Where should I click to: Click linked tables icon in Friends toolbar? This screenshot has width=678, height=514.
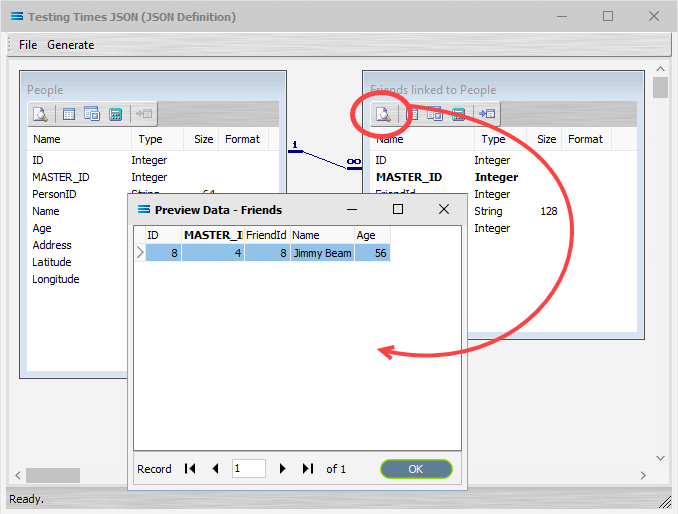click(x=435, y=114)
